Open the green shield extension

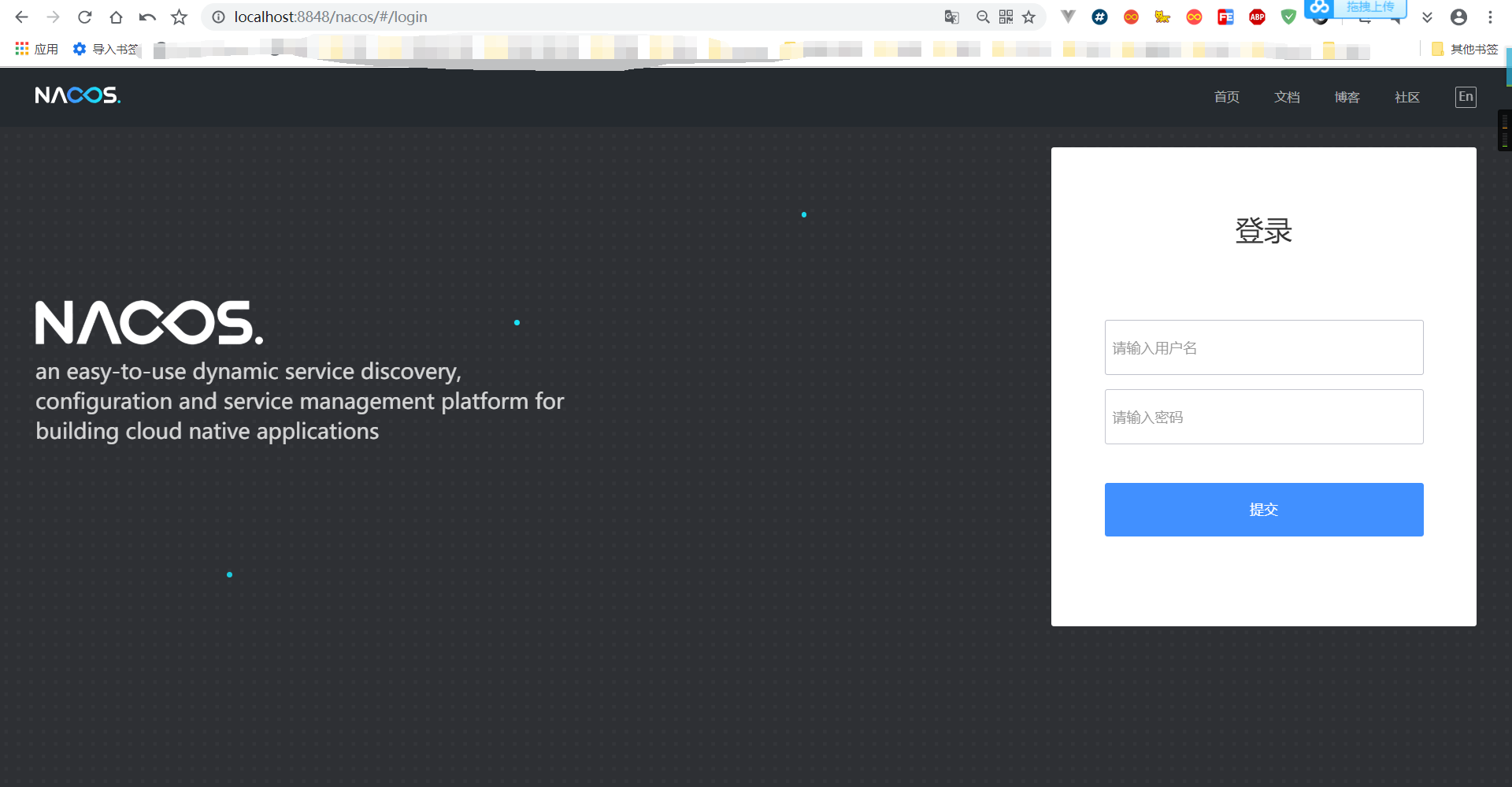click(x=1288, y=17)
